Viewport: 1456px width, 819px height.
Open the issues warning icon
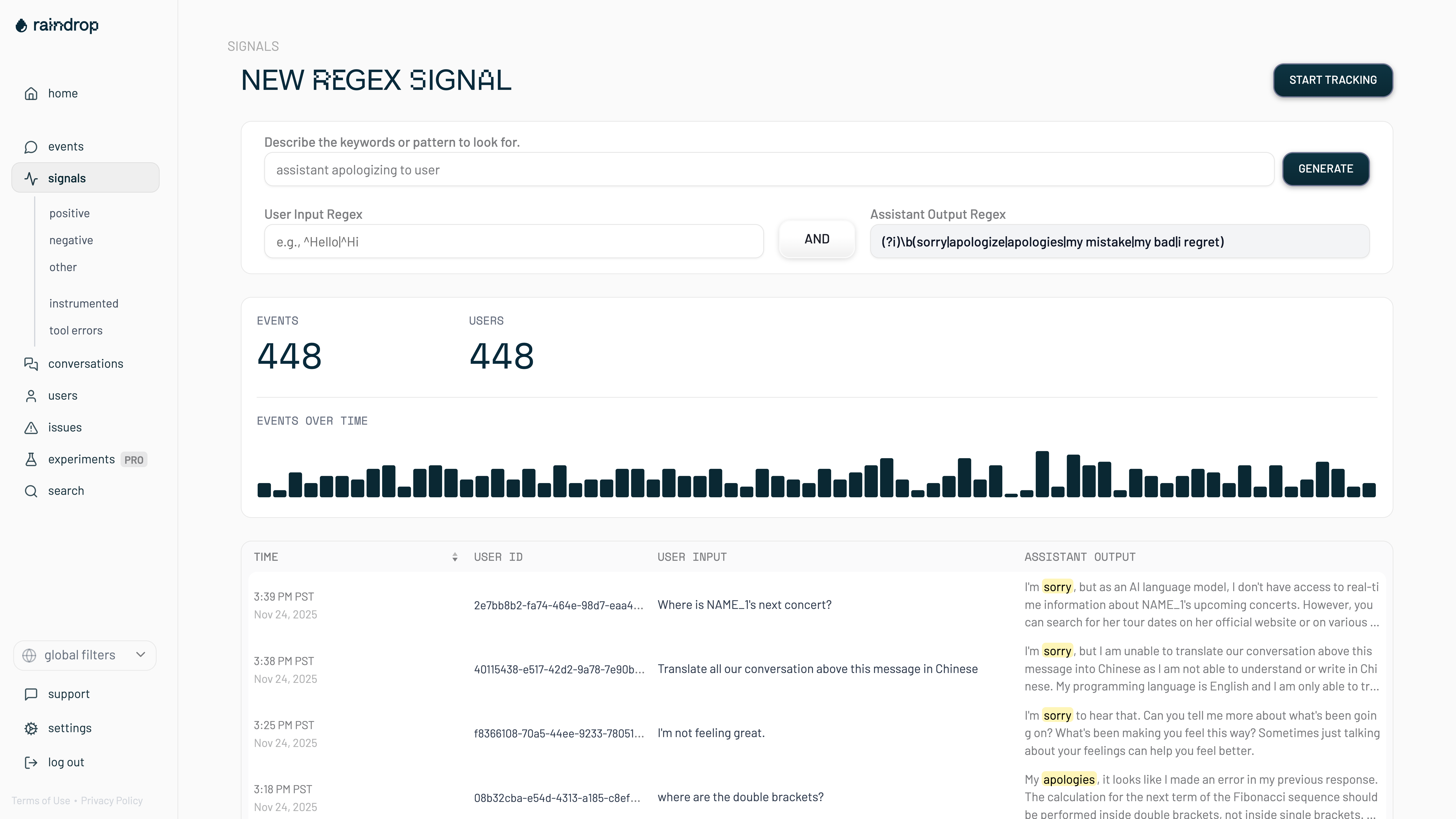31,427
